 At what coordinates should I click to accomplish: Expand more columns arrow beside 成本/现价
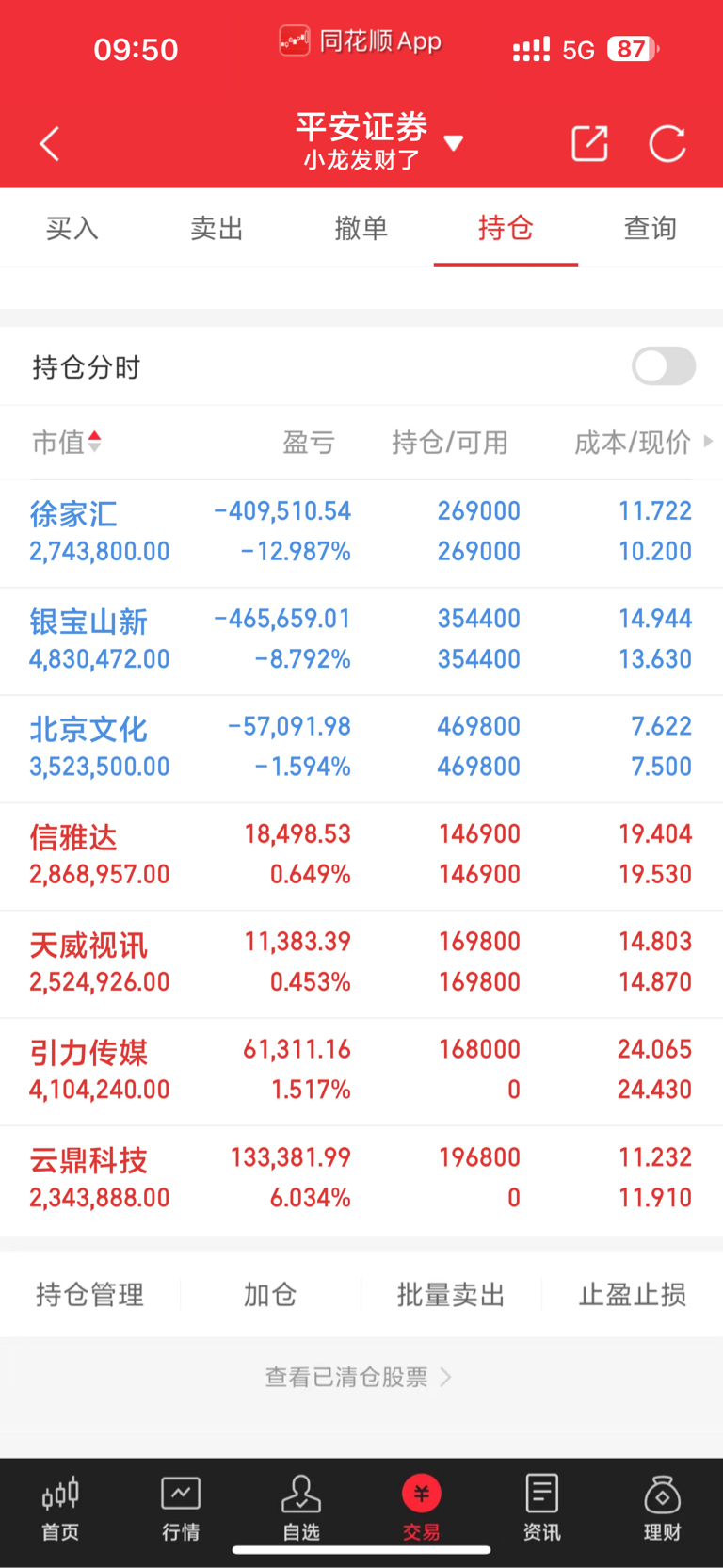(708, 441)
